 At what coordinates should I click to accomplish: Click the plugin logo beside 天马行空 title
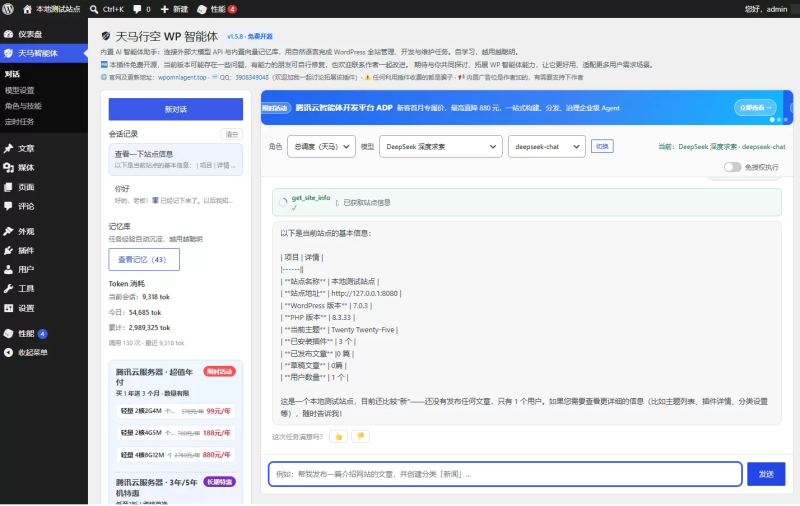106,36
